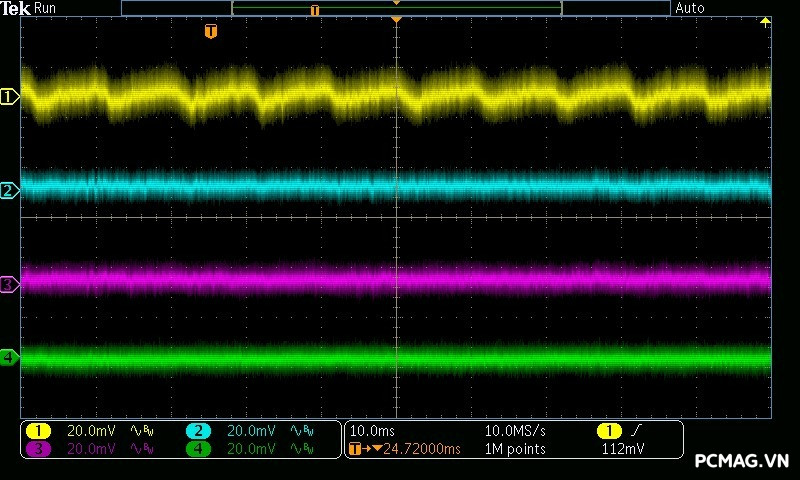Select the green channel 4 readout badge
Viewport: 800px width, 480px height.
click(198, 449)
